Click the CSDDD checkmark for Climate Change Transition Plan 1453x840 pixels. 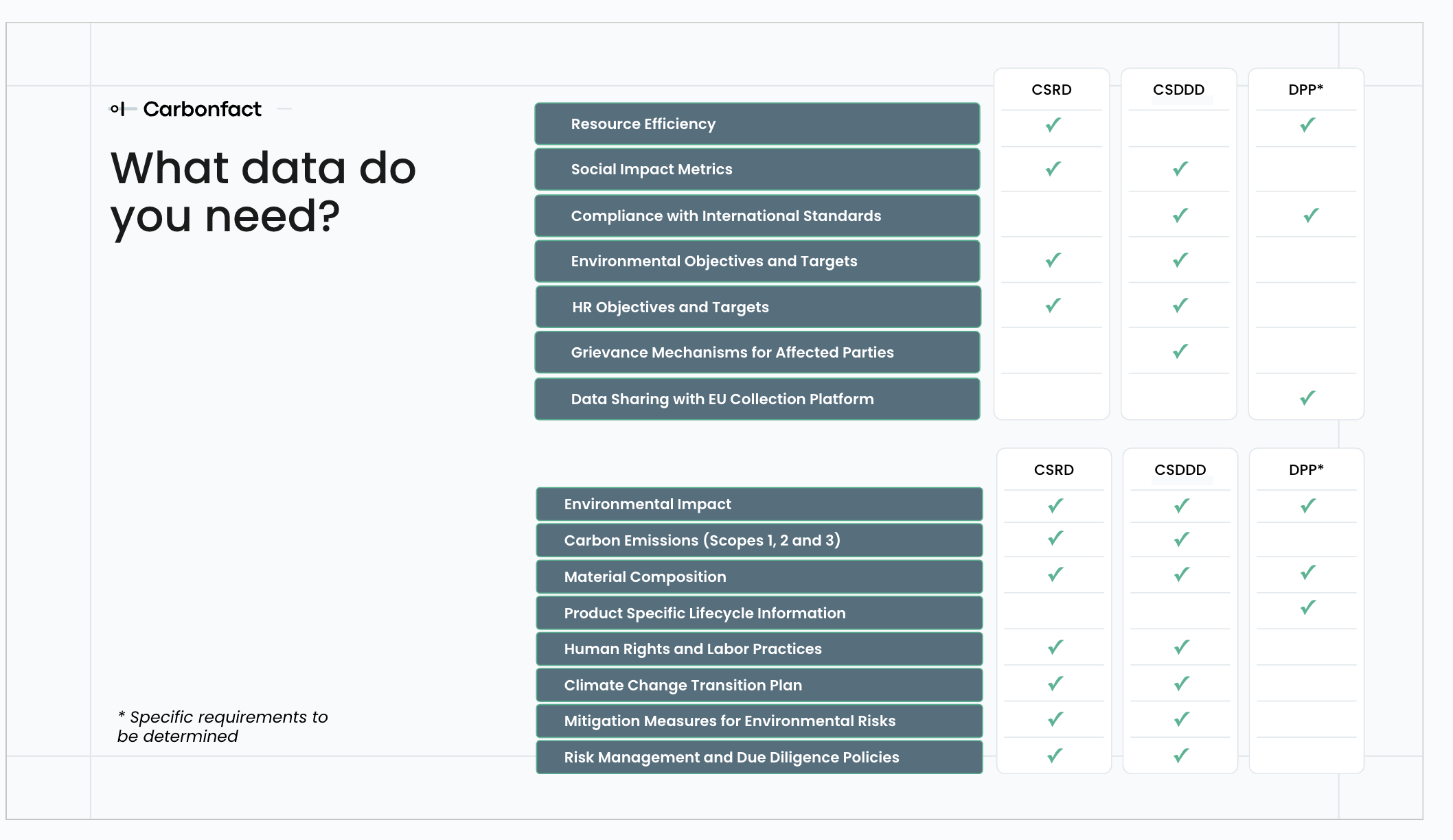(1181, 684)
